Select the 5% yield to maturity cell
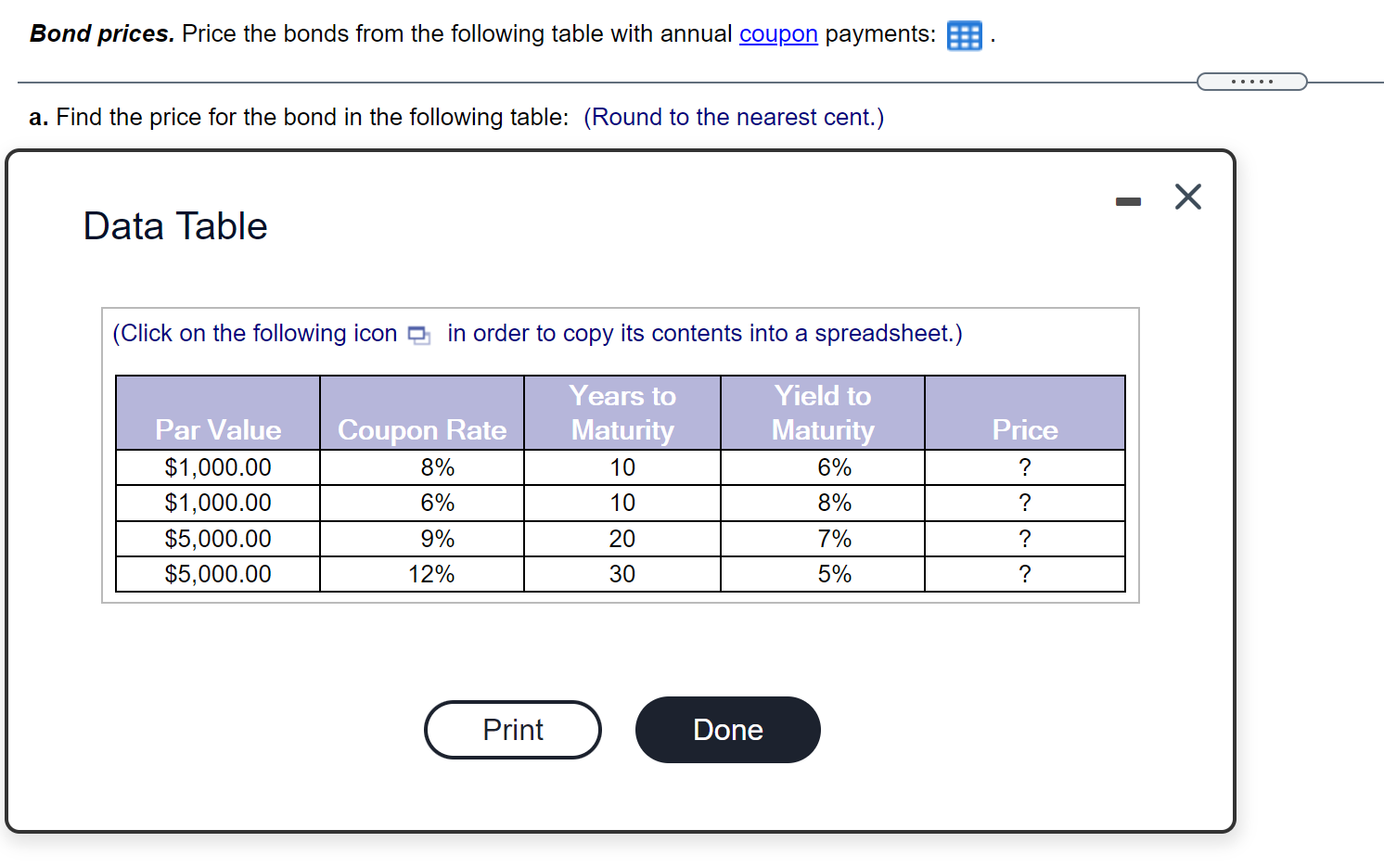The width and height of the screenshot is (1384, 868). [x=822, y=573]
